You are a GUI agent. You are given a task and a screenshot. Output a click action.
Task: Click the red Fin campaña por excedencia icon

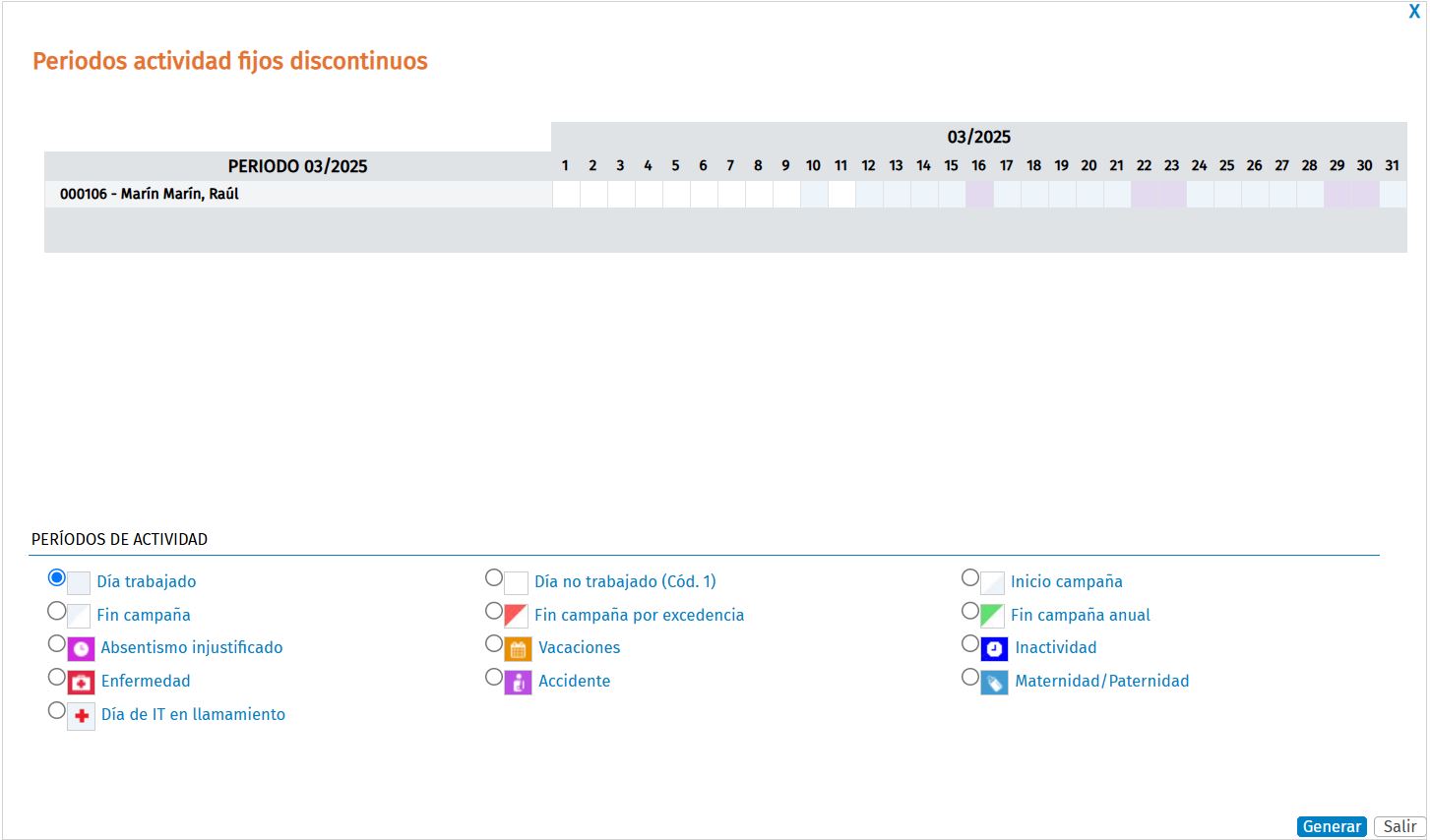click(516, 616)
